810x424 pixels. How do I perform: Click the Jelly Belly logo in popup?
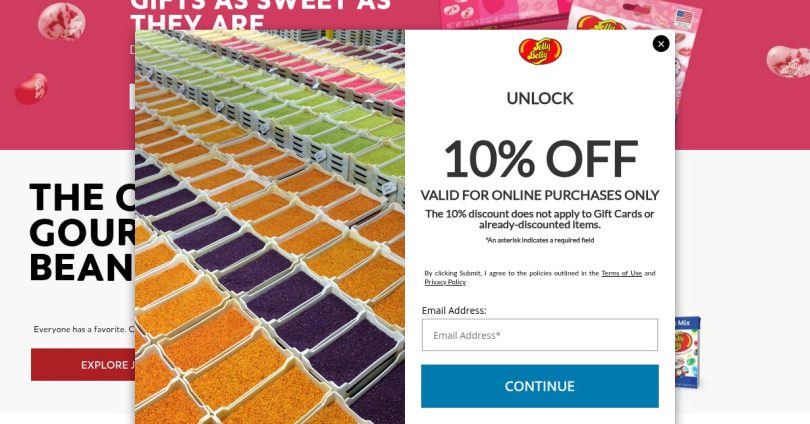pos(540,51)
